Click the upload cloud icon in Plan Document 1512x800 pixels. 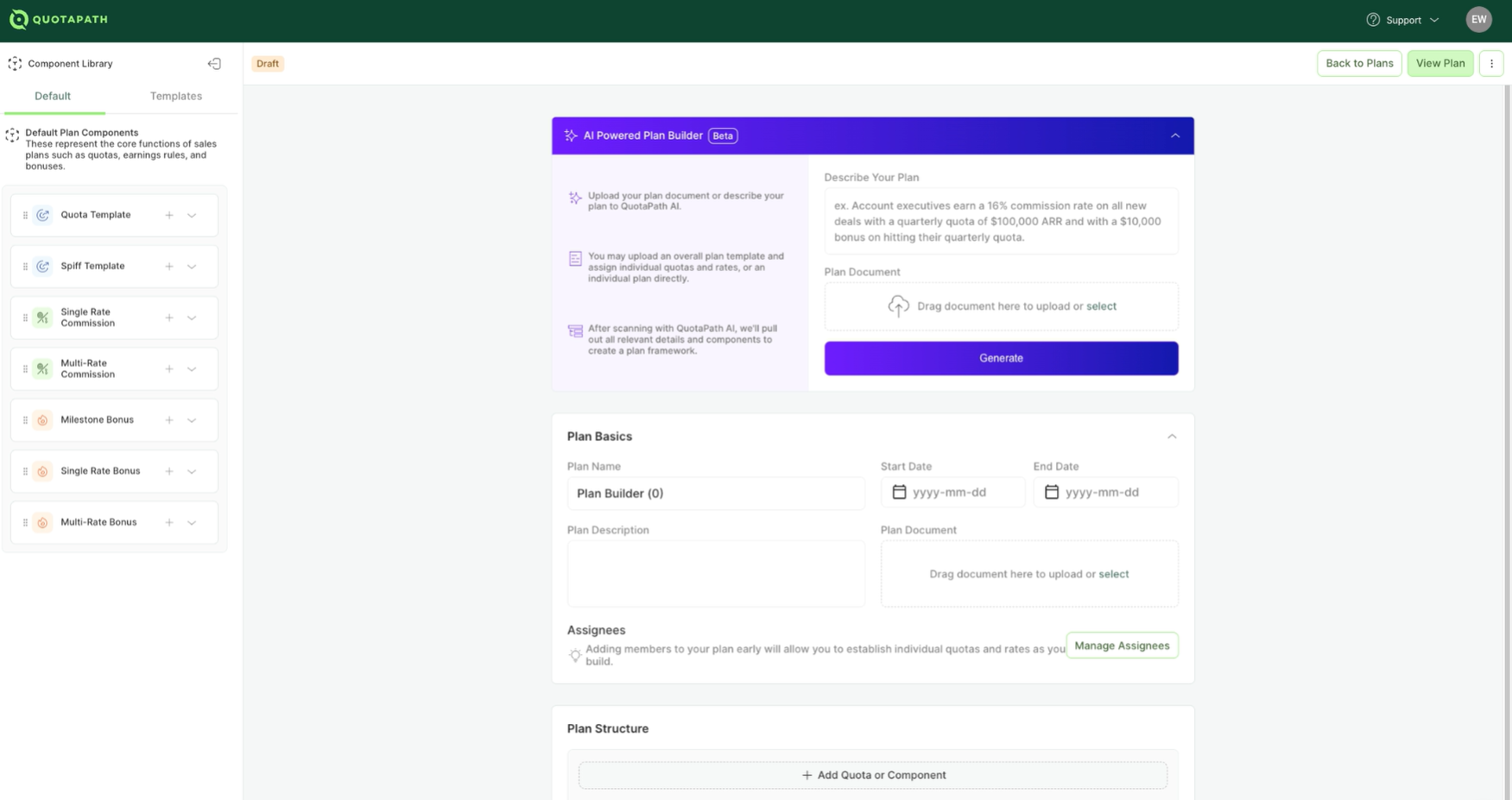898,306
